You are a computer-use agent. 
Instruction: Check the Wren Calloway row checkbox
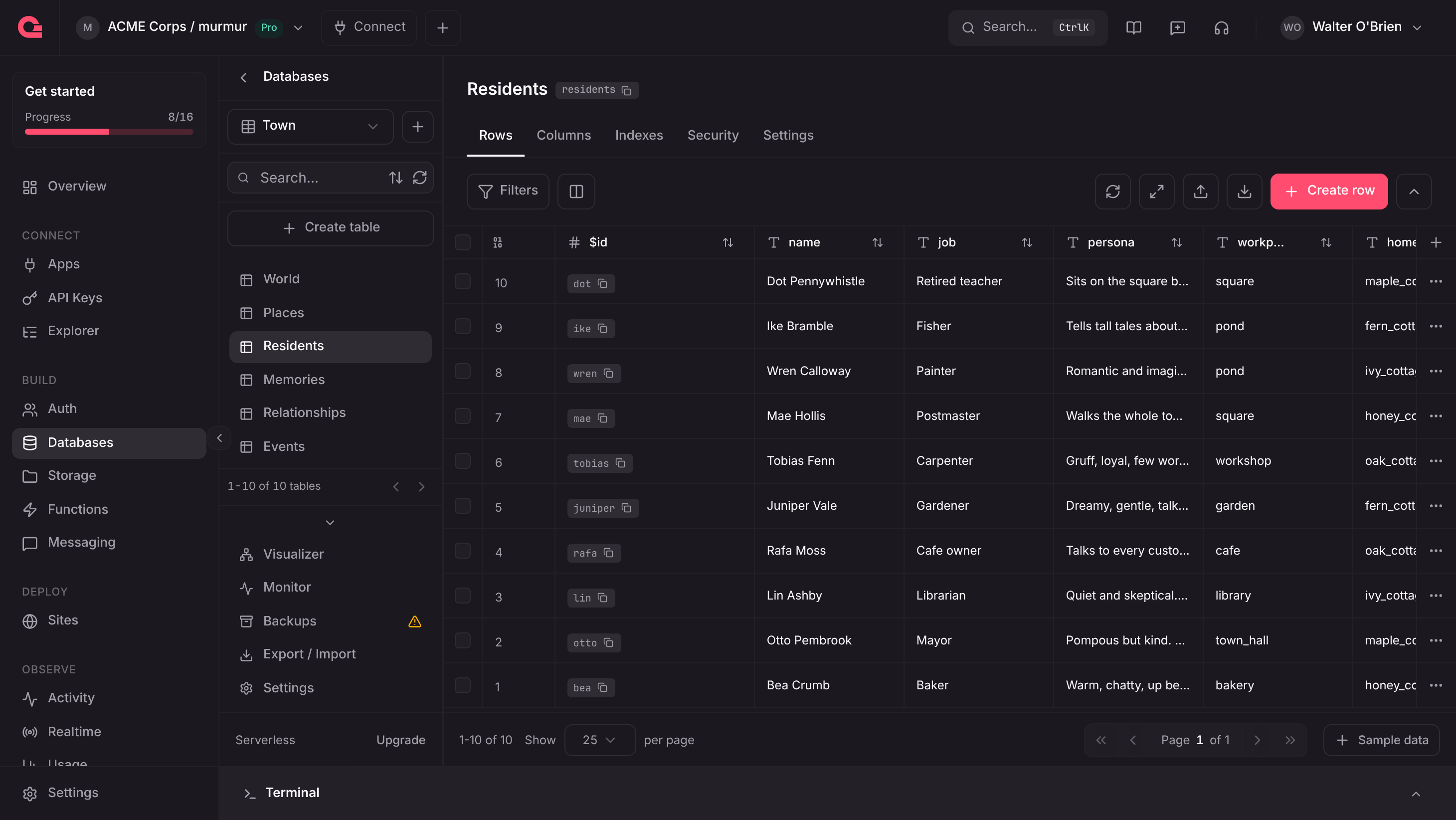pyautogui.click(x=462, y=371)
